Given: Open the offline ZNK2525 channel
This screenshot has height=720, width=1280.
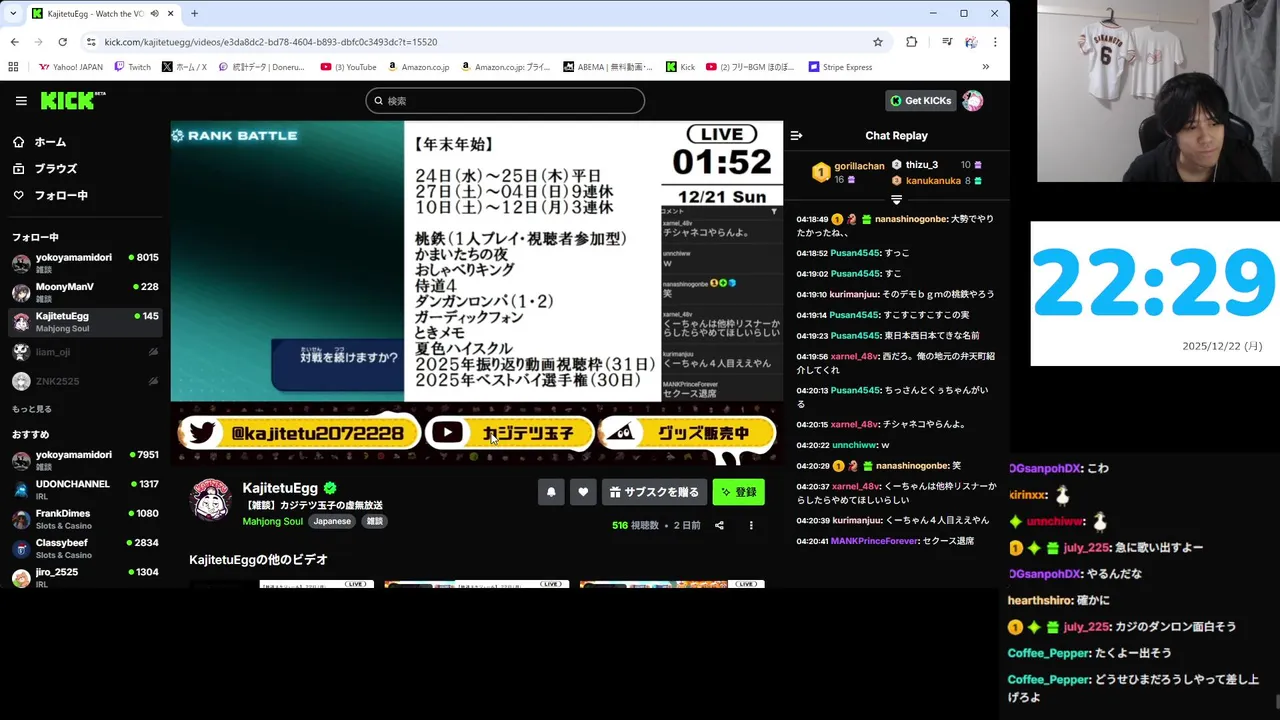Looking at the screenshot, I should 85,381.
